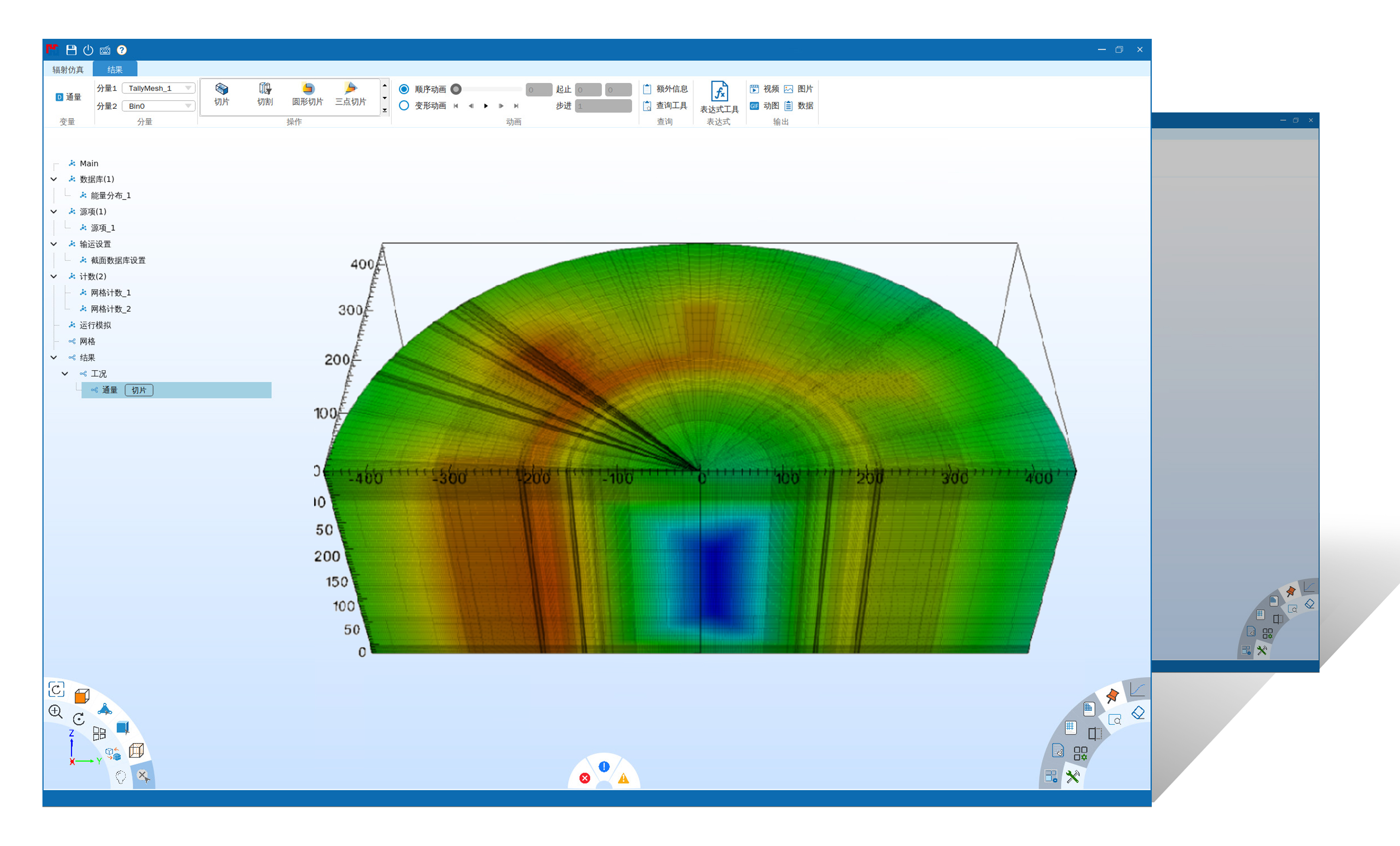This screenshot has height=846, width=1400.
Task: Click the 切片 slice tool icon
Action: pos(221,94)
